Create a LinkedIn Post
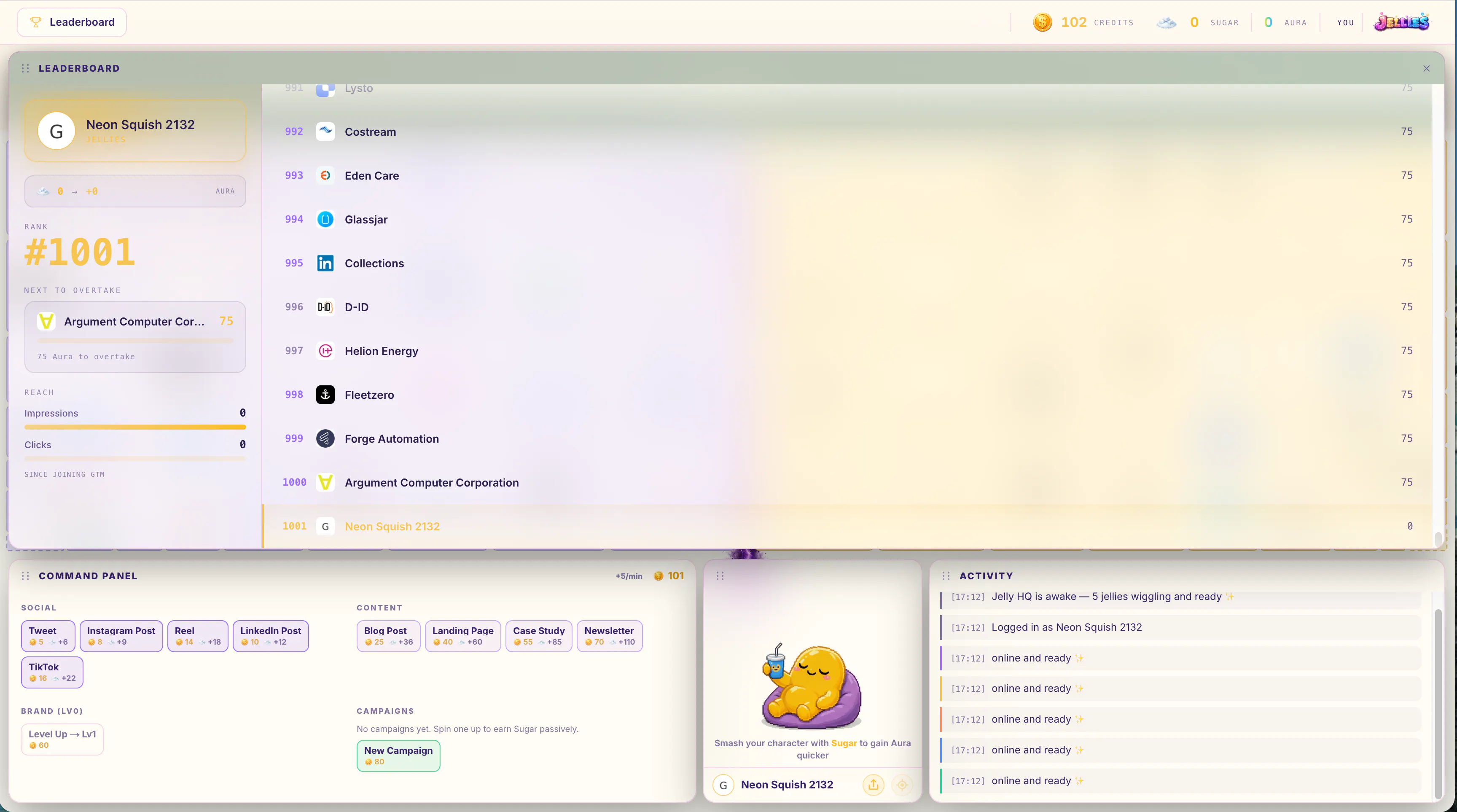 (271, 636)
